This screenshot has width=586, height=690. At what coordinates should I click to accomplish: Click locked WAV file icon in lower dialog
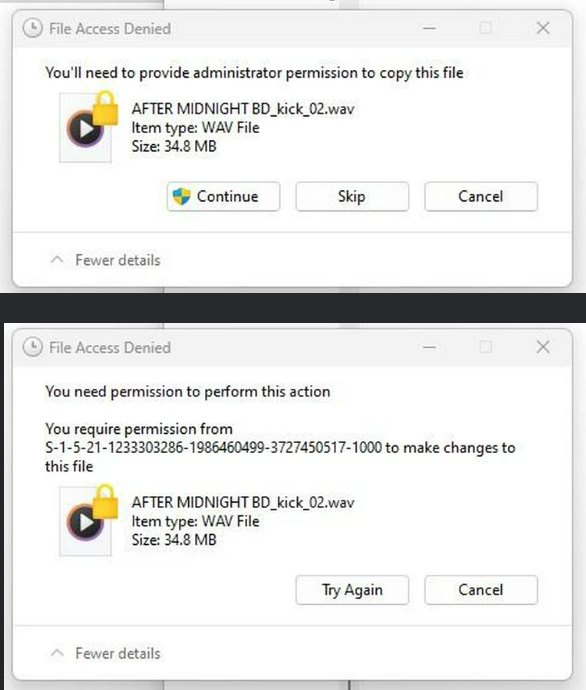click(88, 521)
